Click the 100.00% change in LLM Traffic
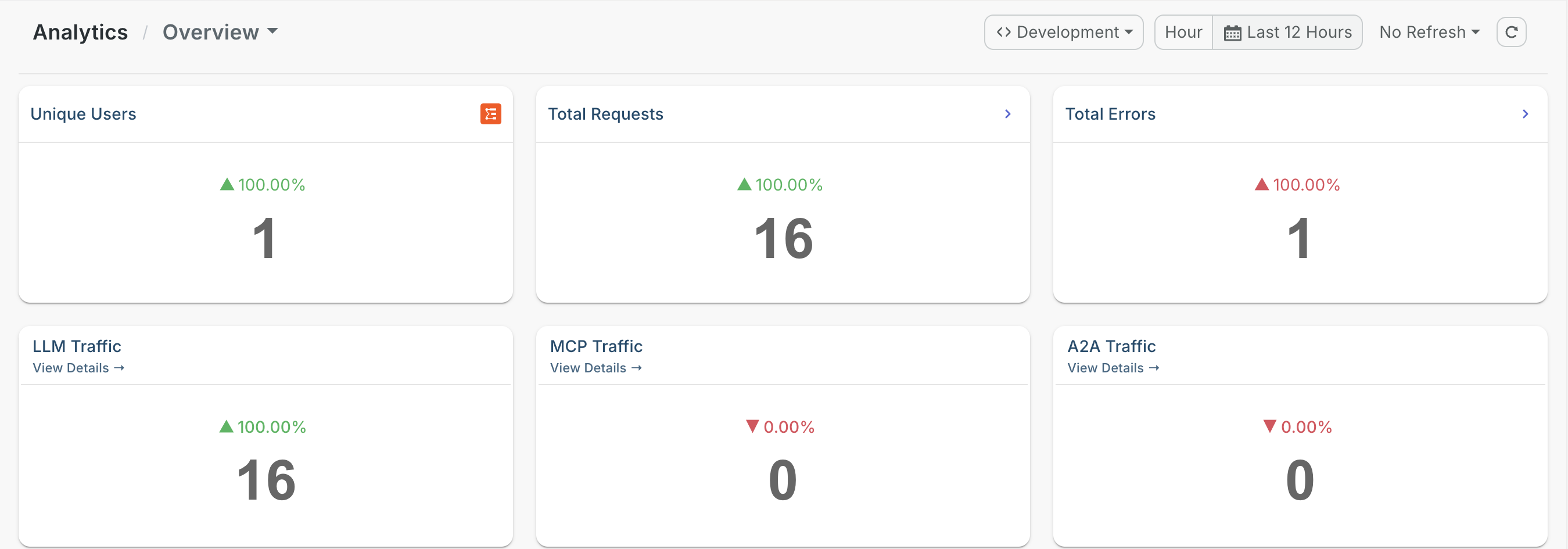Image resolution: width=1568 pixels, height=549 pixels. coord(263,426)
